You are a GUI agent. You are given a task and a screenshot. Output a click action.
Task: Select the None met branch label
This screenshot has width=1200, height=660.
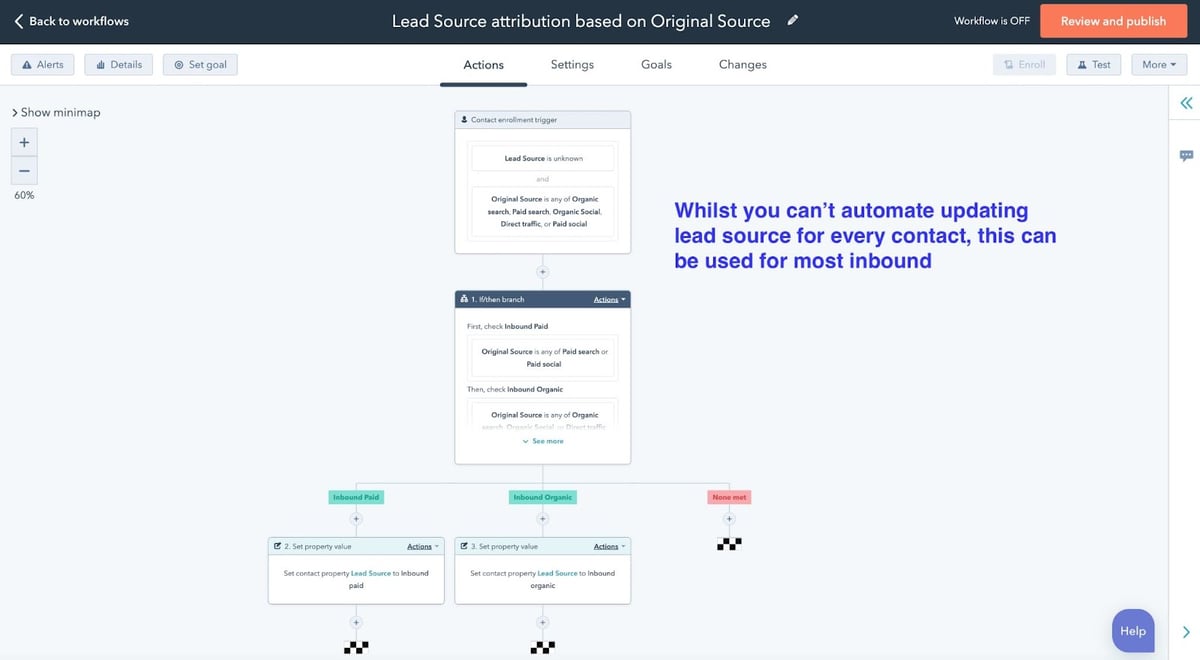[729, 496]
